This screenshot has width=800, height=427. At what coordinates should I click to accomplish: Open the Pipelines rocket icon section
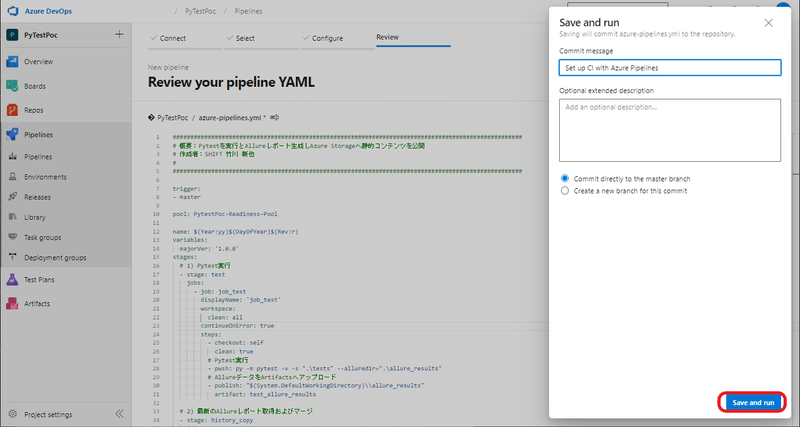click(x=12, y=134)
